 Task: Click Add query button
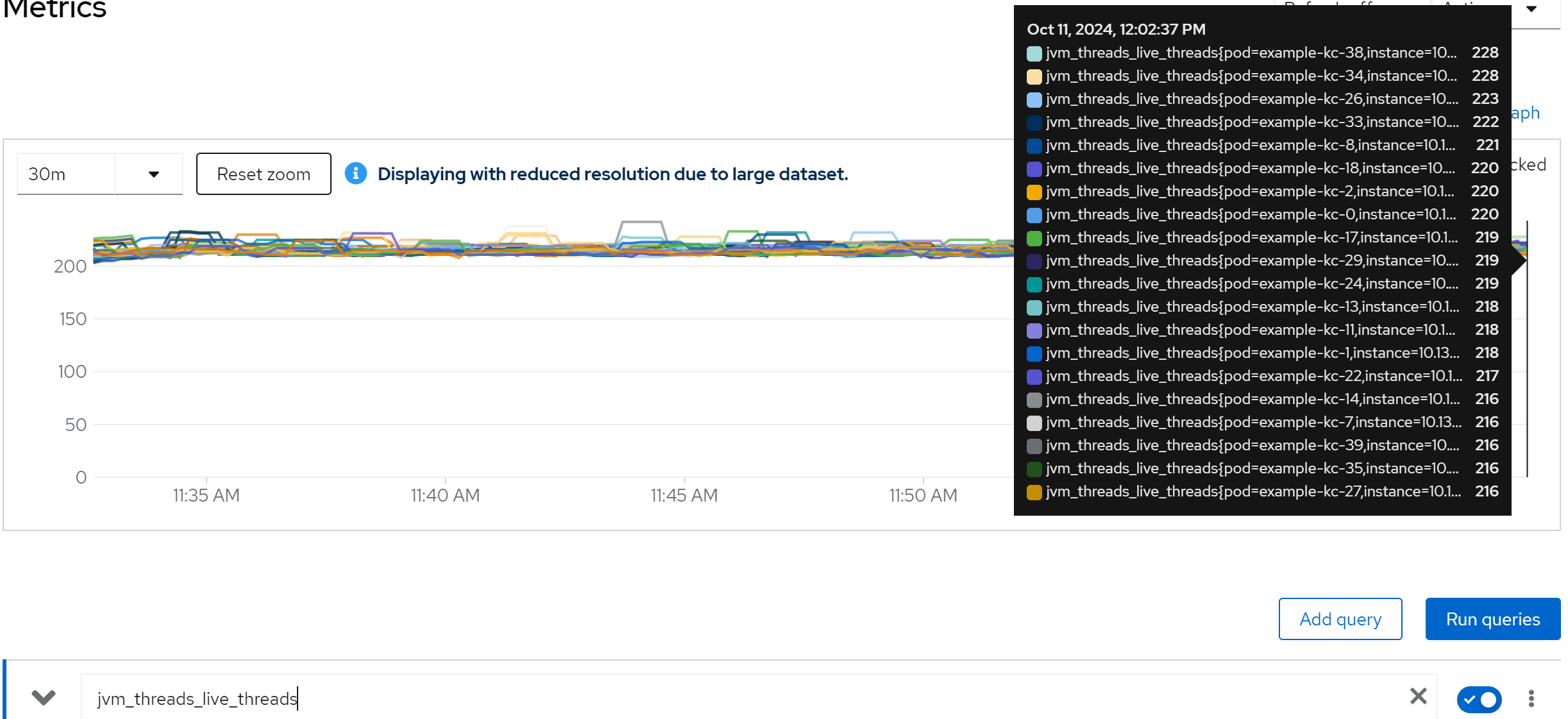pos(1340,619)
